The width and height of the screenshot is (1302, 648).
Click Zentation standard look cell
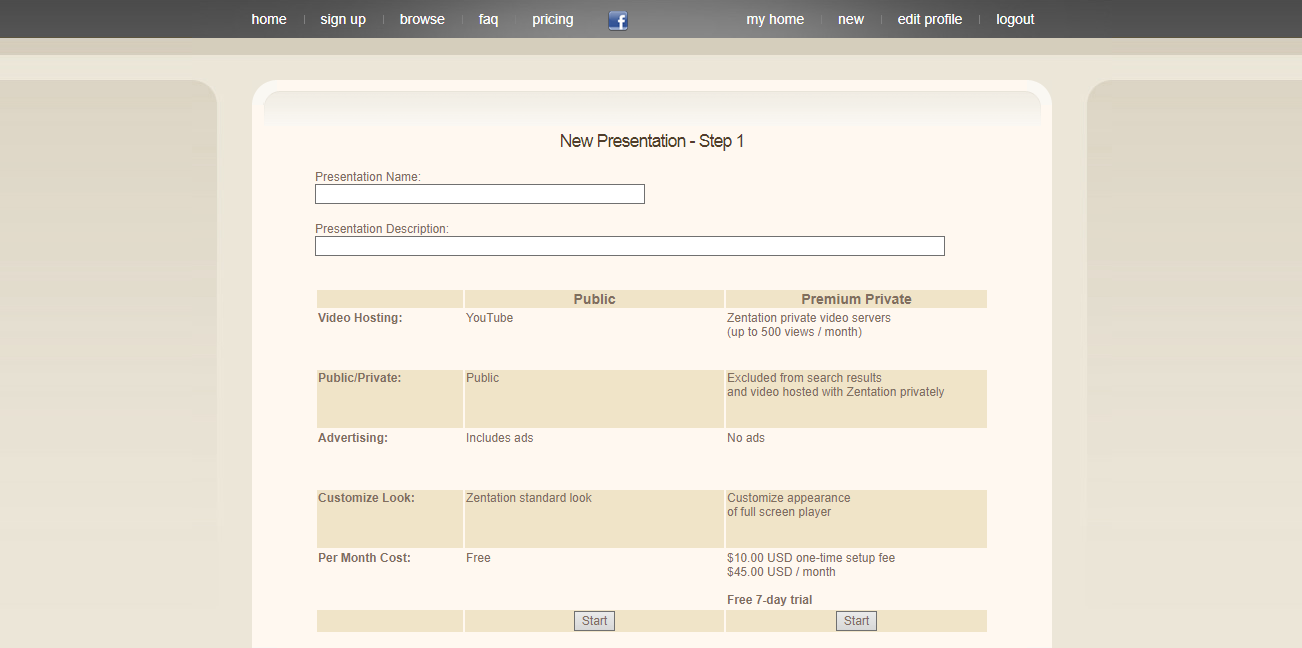point(529,498)
